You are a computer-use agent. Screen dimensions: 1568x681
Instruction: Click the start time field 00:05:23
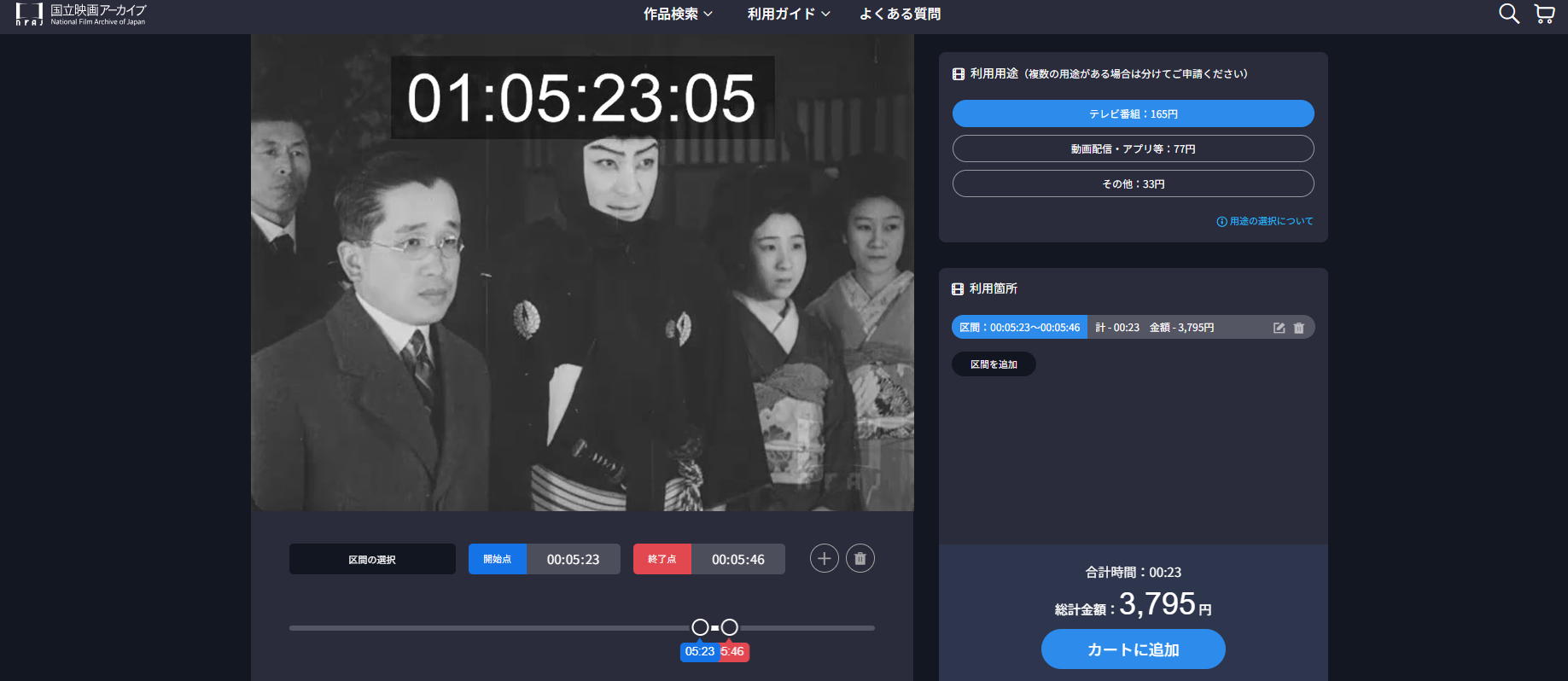574,559
